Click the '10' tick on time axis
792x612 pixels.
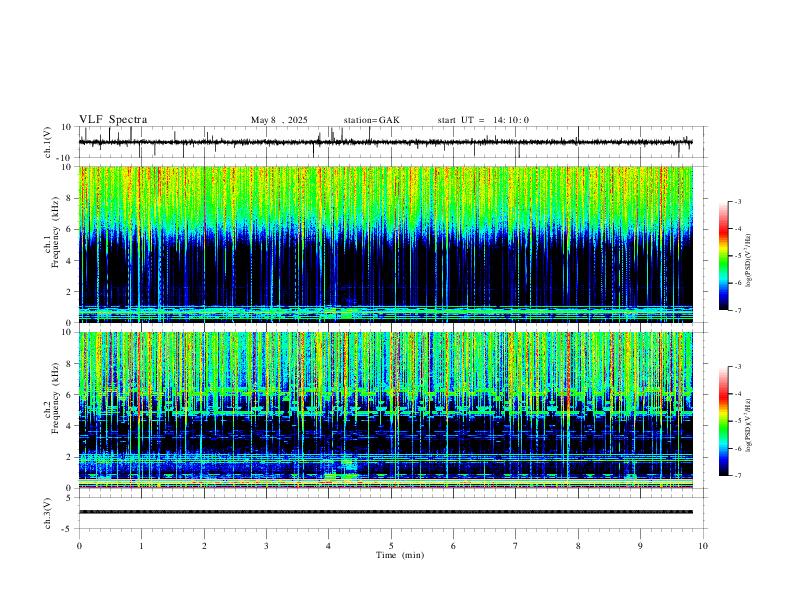pyautogui.click(x=703, y=546)
